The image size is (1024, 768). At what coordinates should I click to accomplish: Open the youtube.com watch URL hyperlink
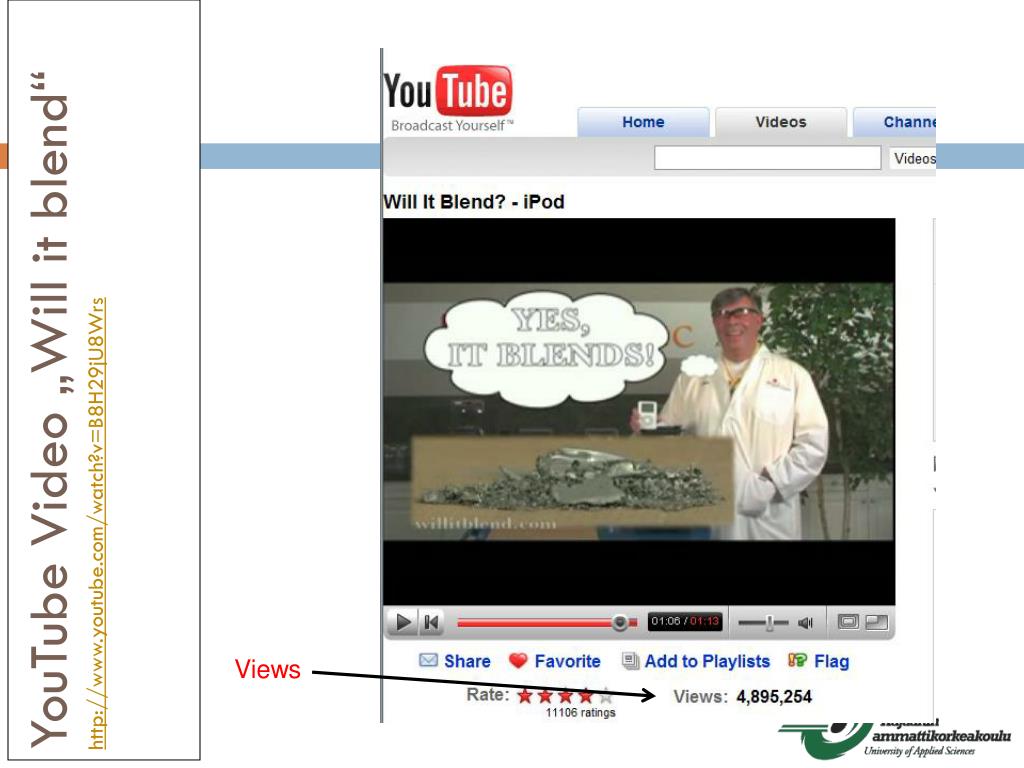tap(97, 523)
